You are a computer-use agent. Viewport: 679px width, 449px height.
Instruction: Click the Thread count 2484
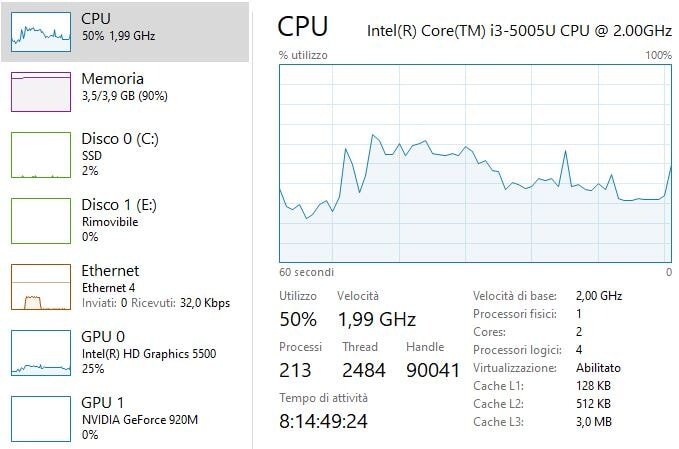click(x=363, y=370)
